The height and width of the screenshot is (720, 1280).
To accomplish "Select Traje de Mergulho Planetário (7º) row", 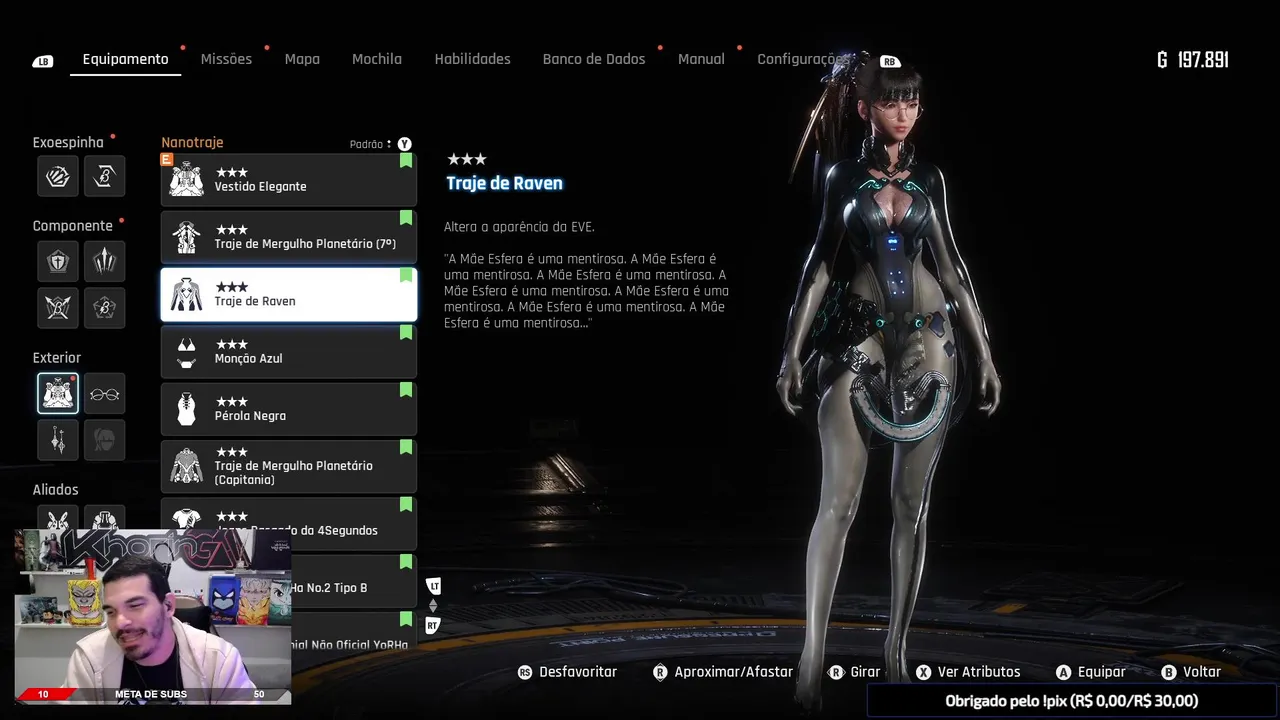I will pos(289,237).
